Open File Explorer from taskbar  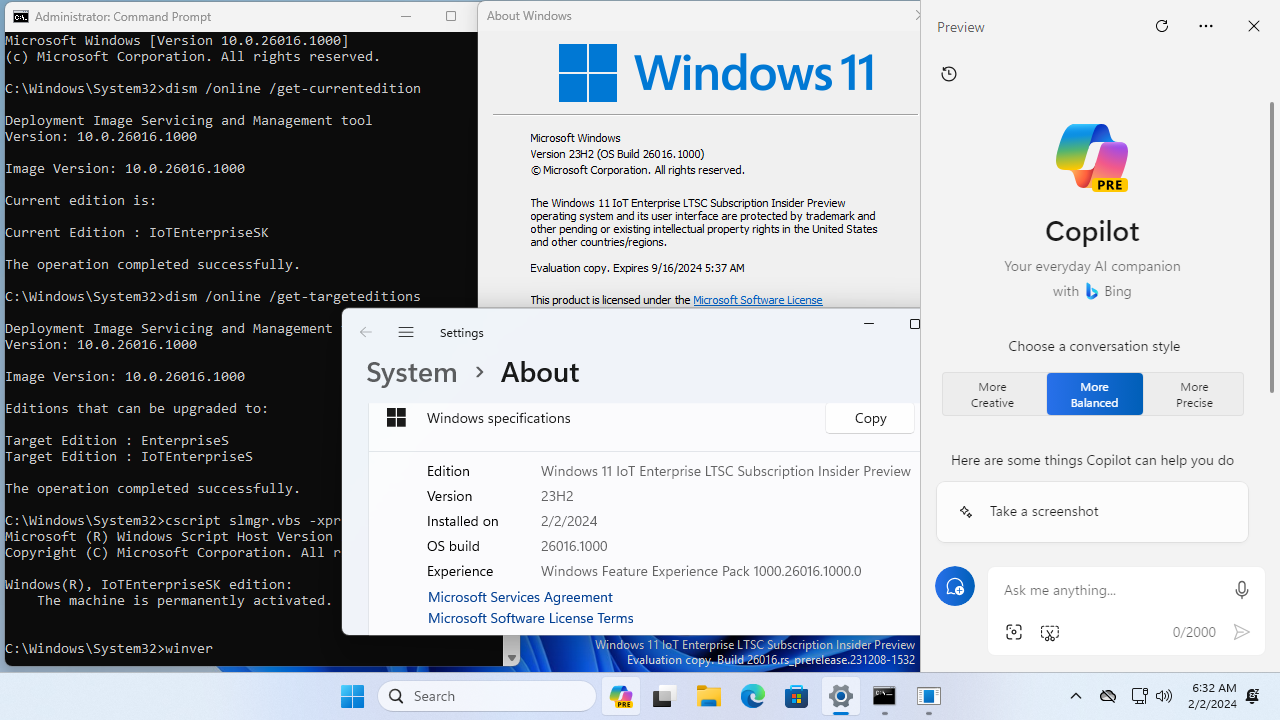[x=709, y=696]
